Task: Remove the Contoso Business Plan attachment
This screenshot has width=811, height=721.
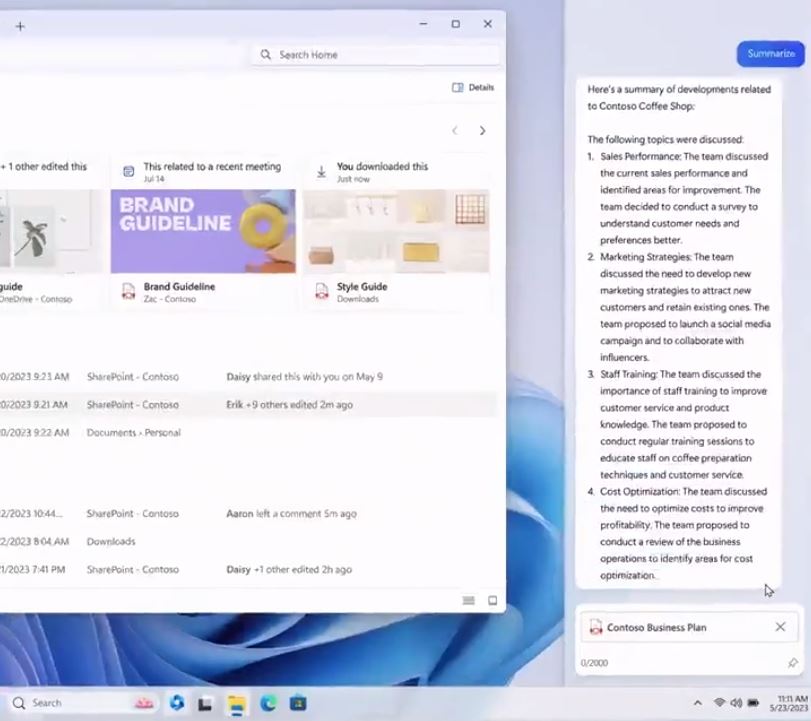Action: pos(780,627)
